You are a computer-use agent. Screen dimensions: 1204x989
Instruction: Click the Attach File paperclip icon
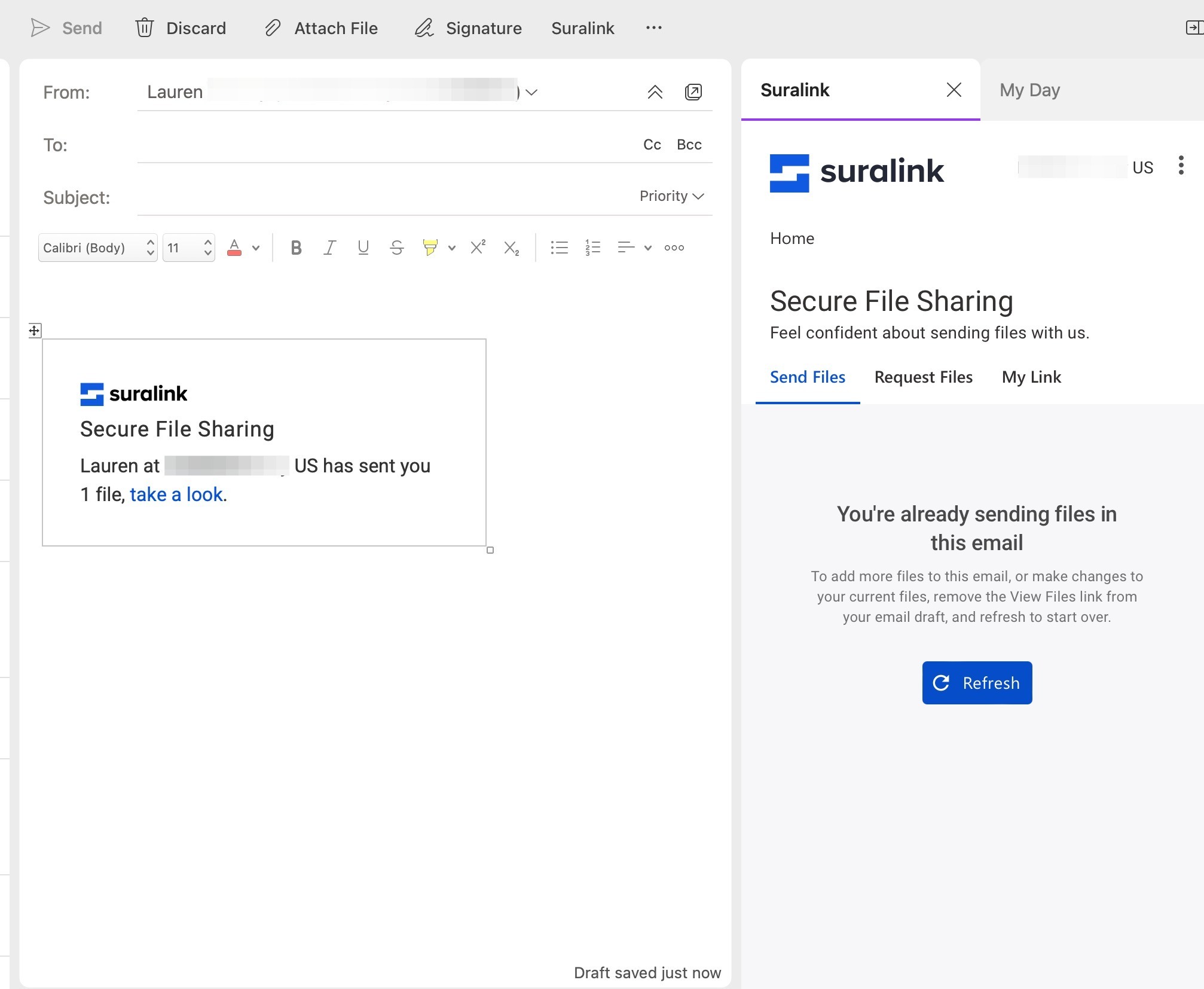[273, 28]
